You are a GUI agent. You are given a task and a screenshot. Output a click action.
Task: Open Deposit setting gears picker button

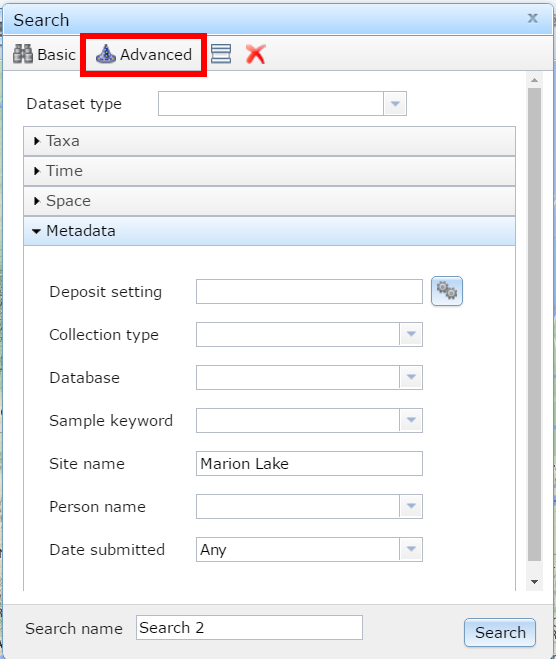tap(447, 291)
